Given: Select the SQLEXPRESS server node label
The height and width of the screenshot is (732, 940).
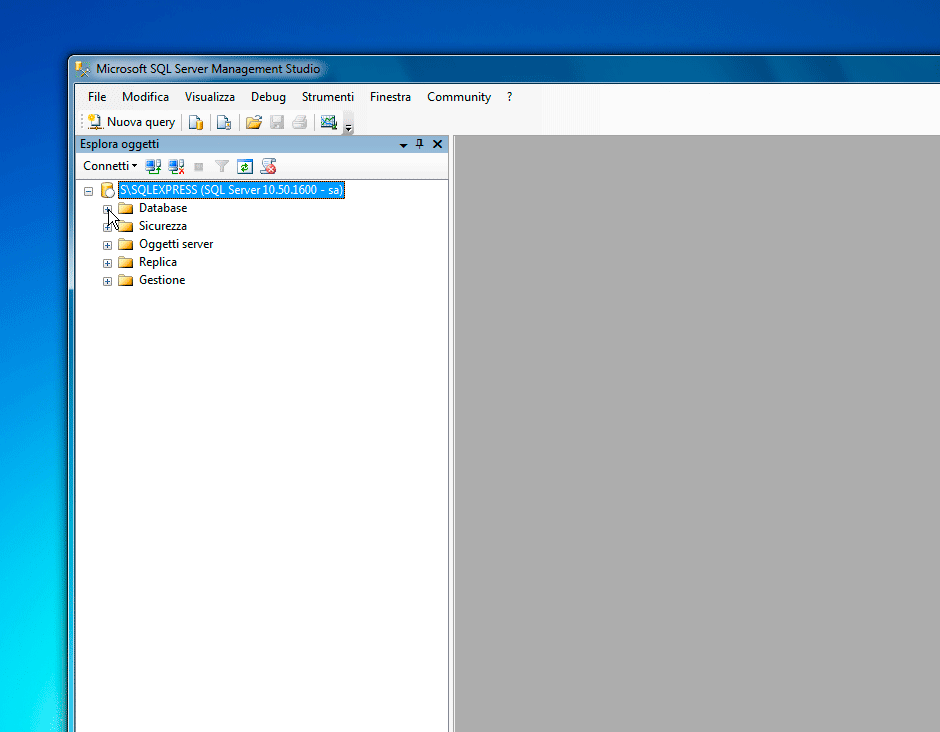Looking at the screenshot, I should [x=231, y=190].
